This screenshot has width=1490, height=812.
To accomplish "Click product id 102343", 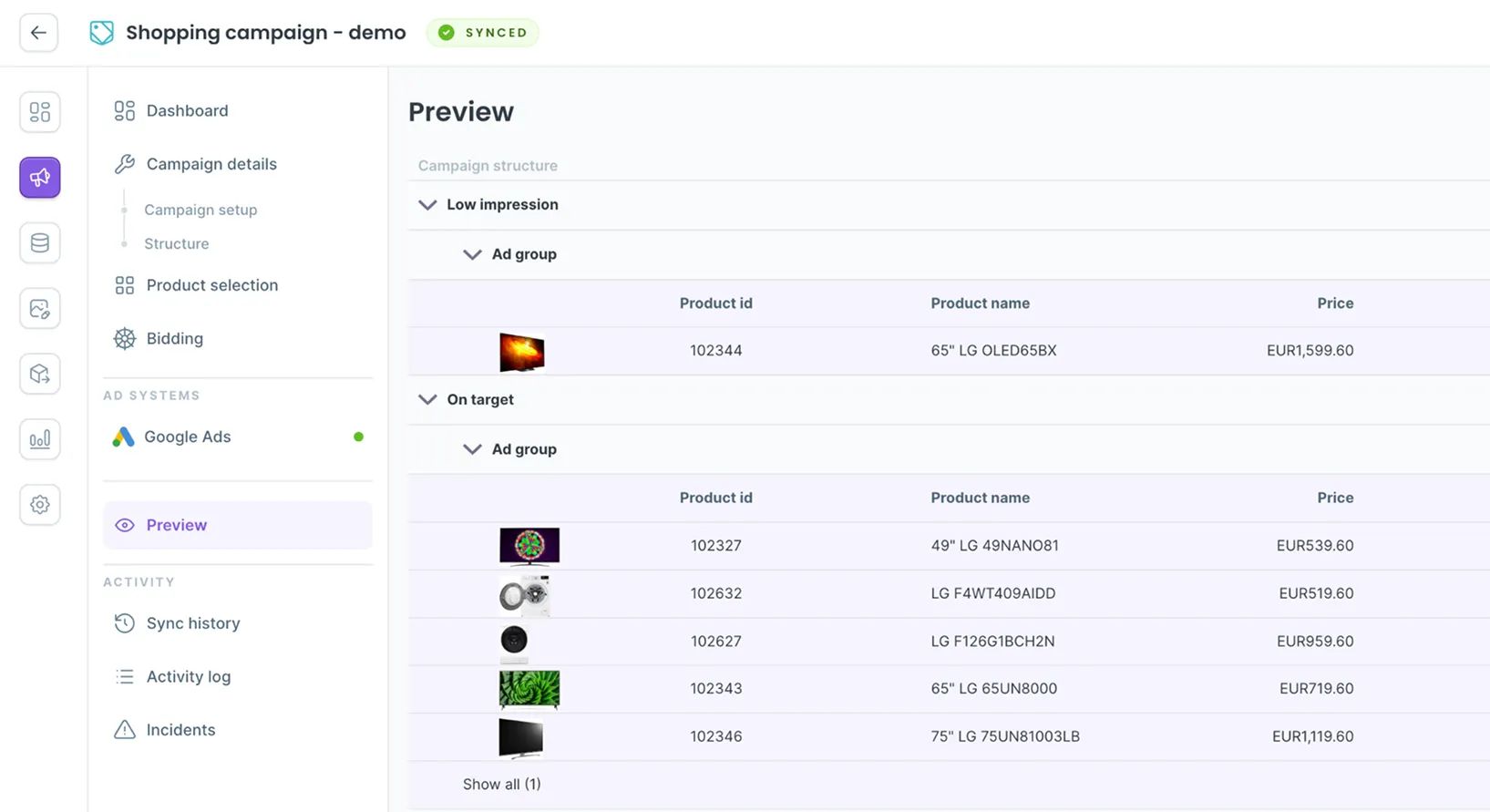I will [x=716, y=689].
